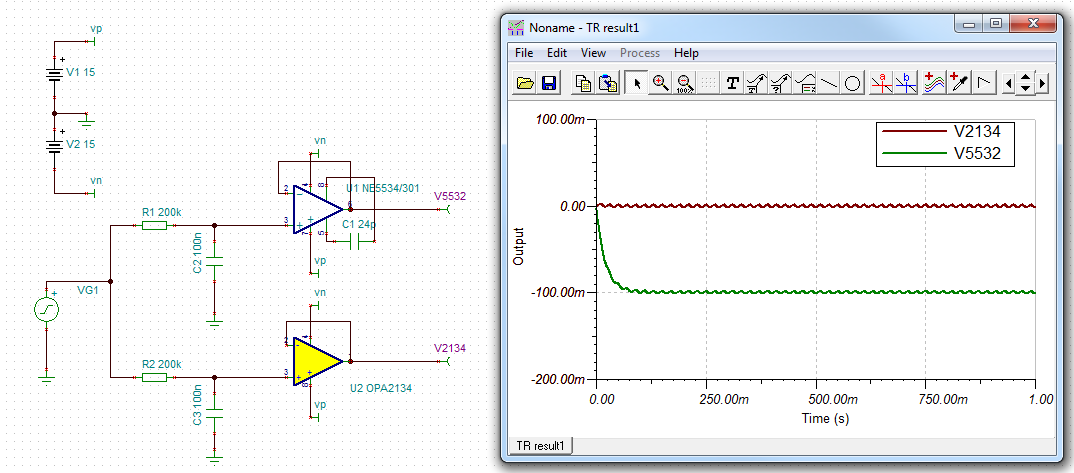Click the curve question-mark label icon
Viewport: 1074px width, 473px height.
tap(780, 83)
